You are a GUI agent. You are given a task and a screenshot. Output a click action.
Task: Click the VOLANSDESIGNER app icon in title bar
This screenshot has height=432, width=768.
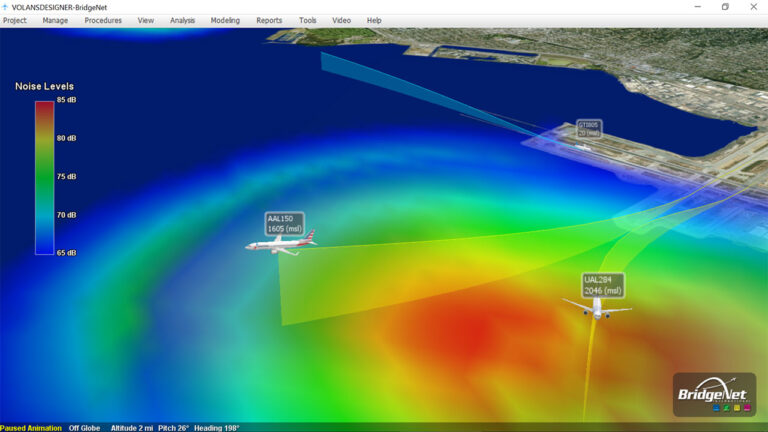pyautogui.click(x=5, y=6)
